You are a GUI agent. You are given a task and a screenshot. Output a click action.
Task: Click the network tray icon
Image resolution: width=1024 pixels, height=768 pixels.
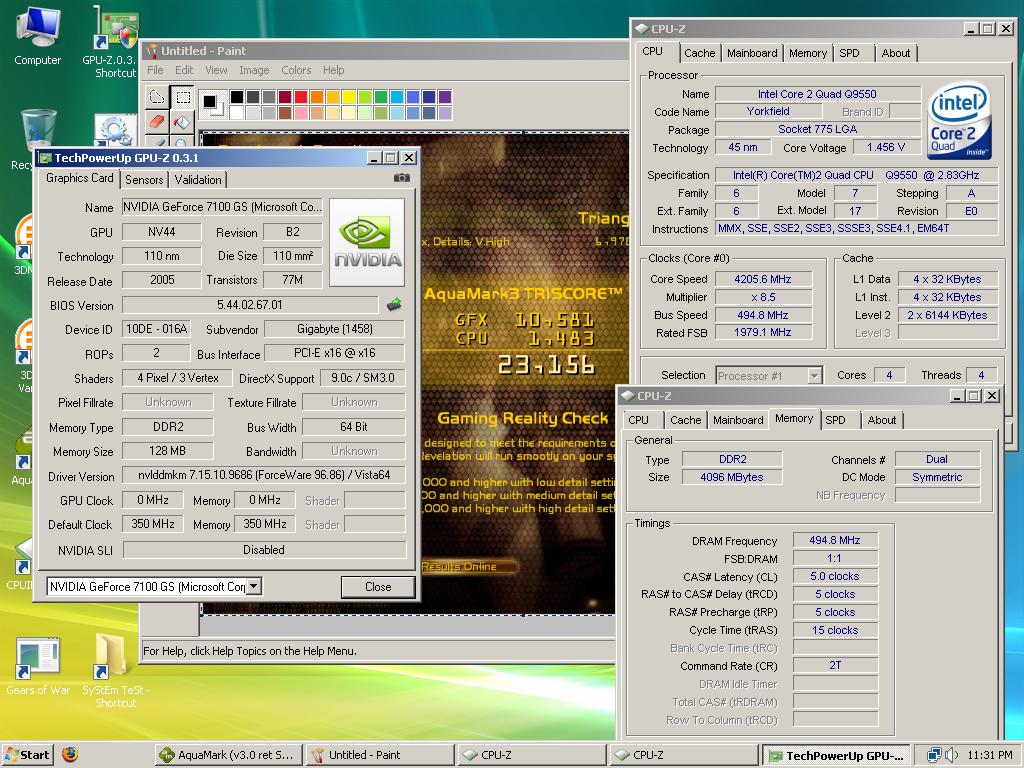click(934, 755)
